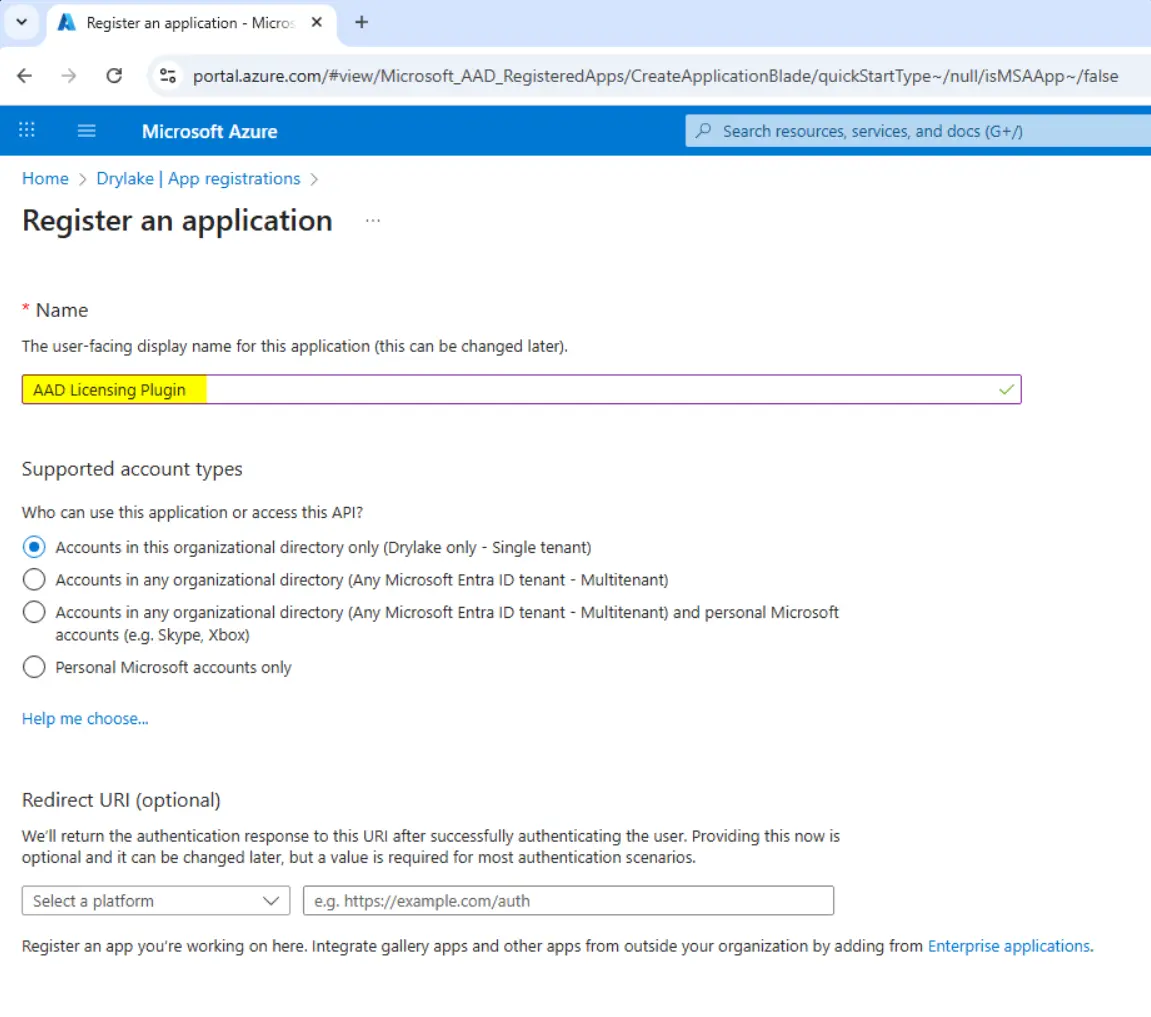The image size is (1151, 1017).
Task: Click the browser back arrow
Action: [x=25, y=76]
